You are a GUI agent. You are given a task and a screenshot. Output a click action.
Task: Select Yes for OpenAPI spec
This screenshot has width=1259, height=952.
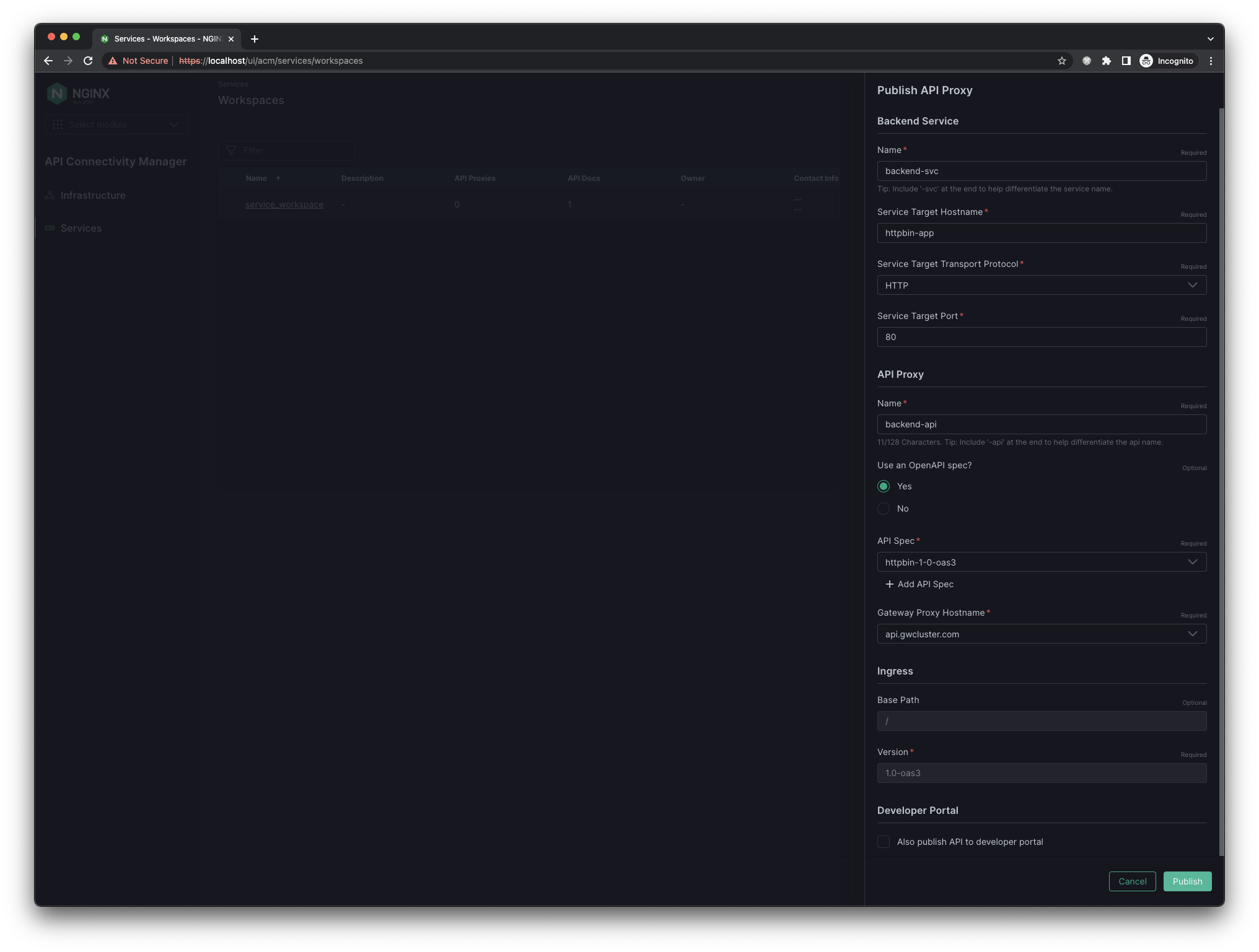tap(884, 486)
